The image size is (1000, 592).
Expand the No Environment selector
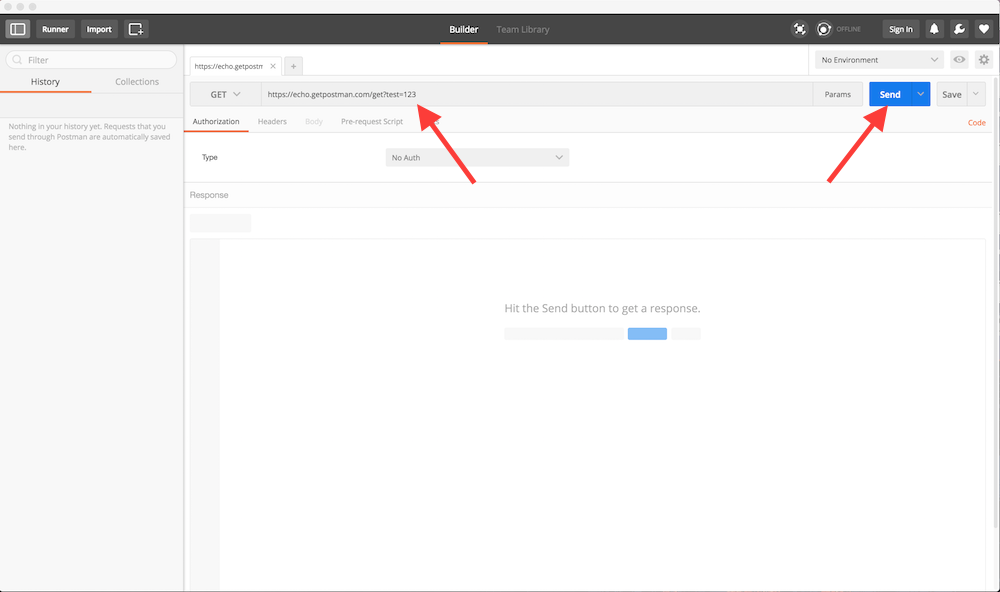pyautogui.click(x=879, y=59)
